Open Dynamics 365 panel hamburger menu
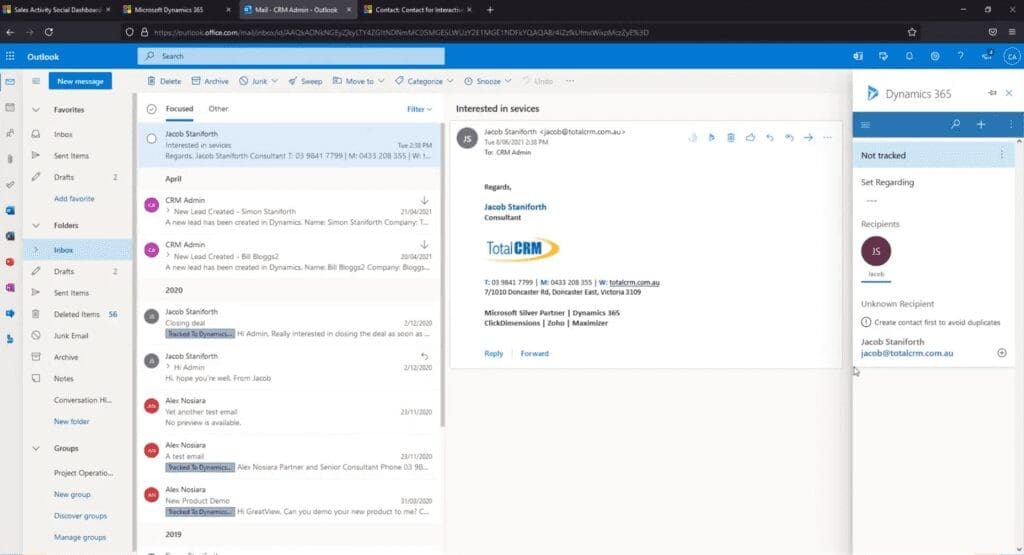 865,125
